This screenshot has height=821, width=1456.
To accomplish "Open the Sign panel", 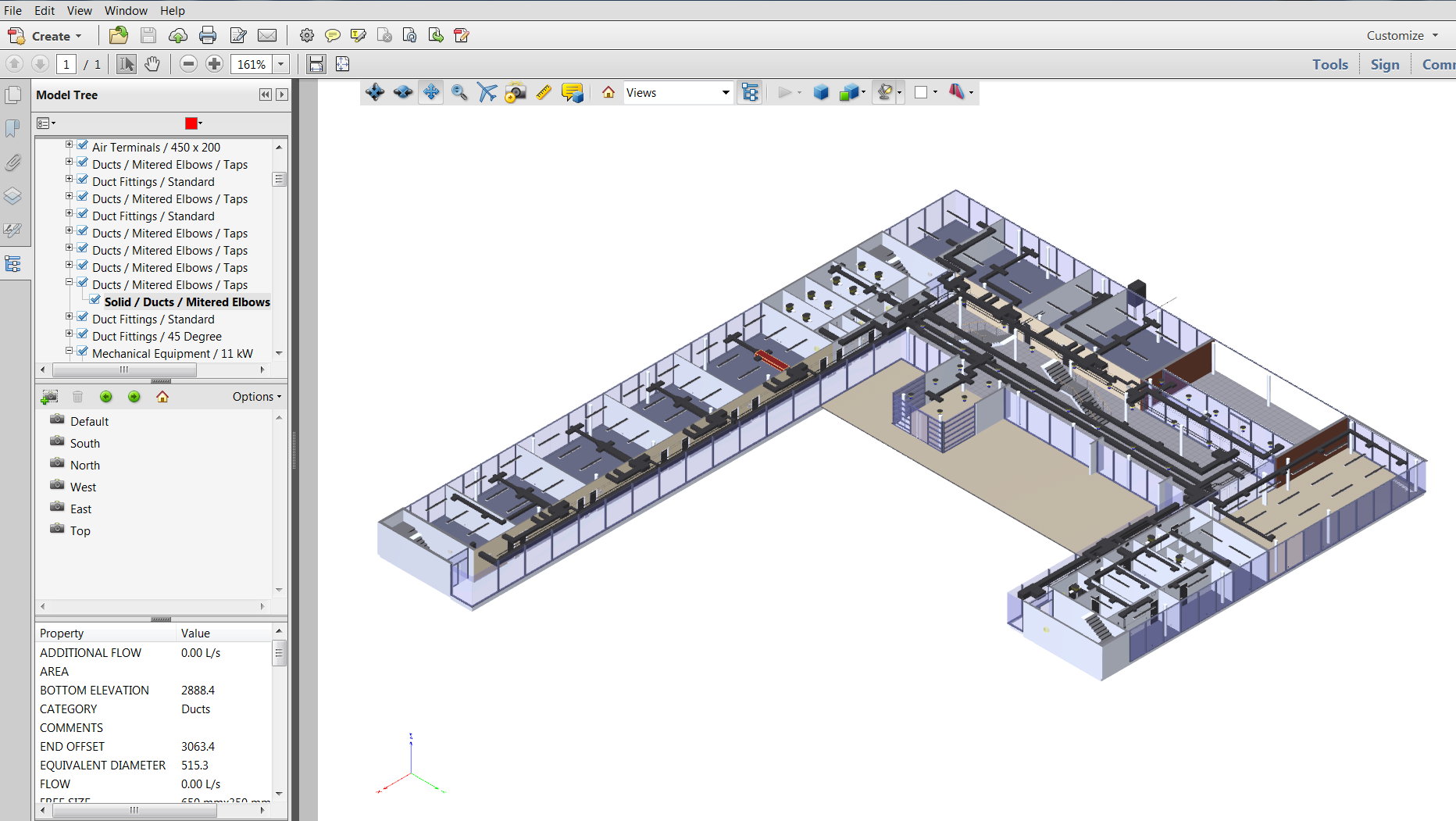I will [x=1385, y=64].
